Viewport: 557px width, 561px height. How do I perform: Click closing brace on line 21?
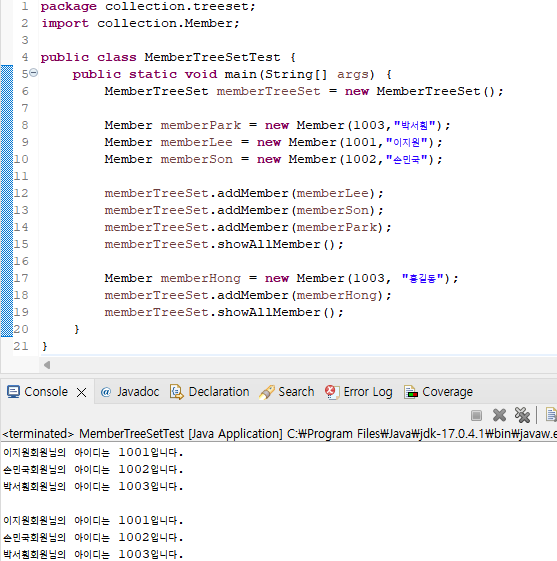click(x=44, y=346)
